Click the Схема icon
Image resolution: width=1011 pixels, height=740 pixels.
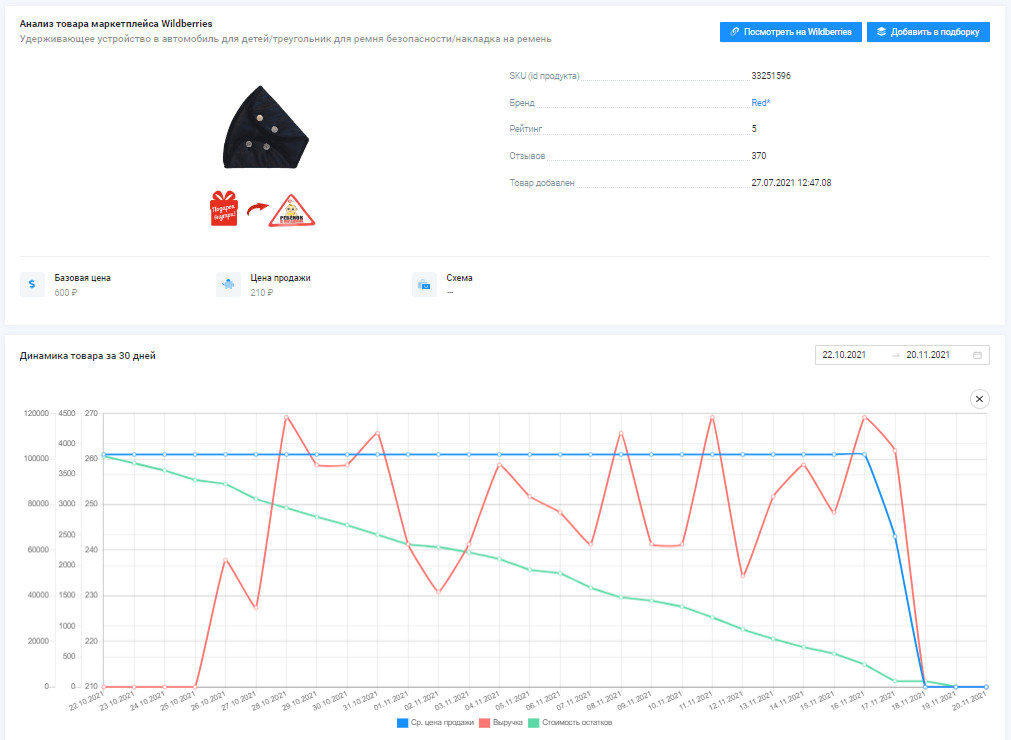424,284
